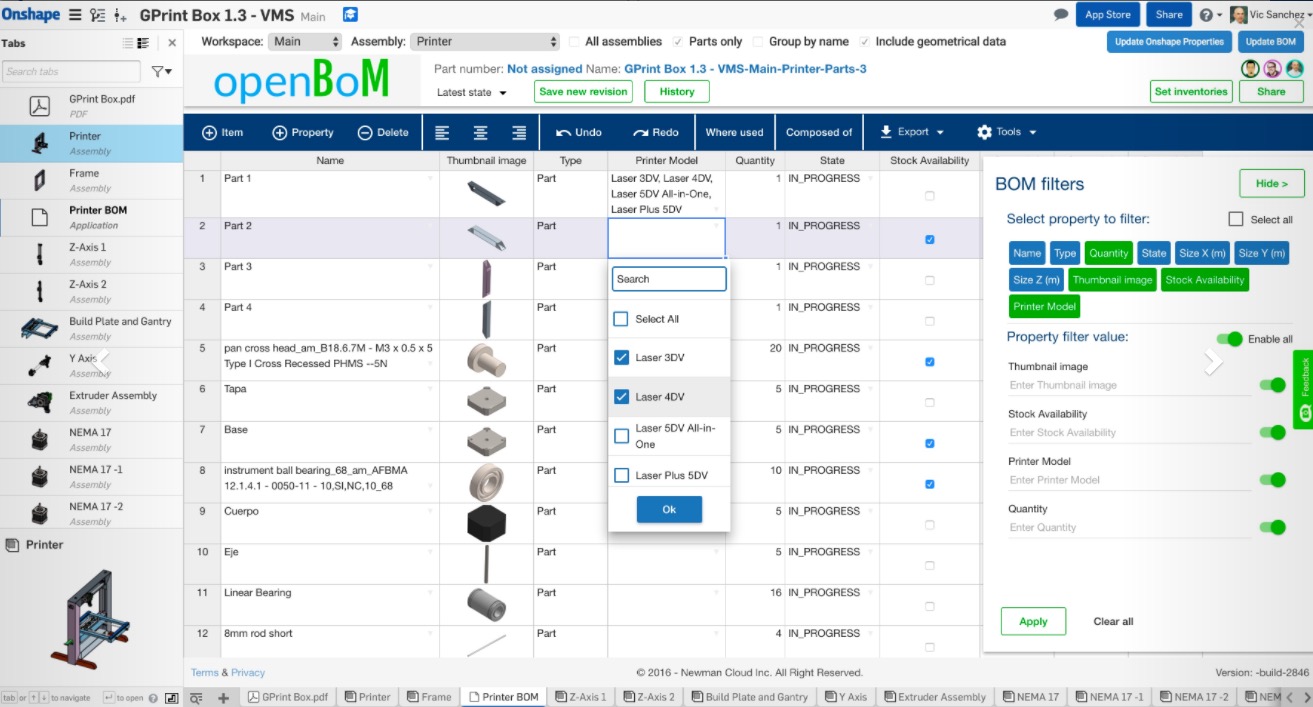Click the History button
Viewport: 1313px width, 707px height.
coord(677,91)
